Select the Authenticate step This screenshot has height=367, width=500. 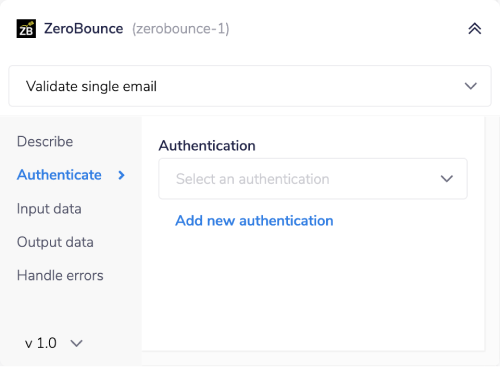(x=59, y=175)
